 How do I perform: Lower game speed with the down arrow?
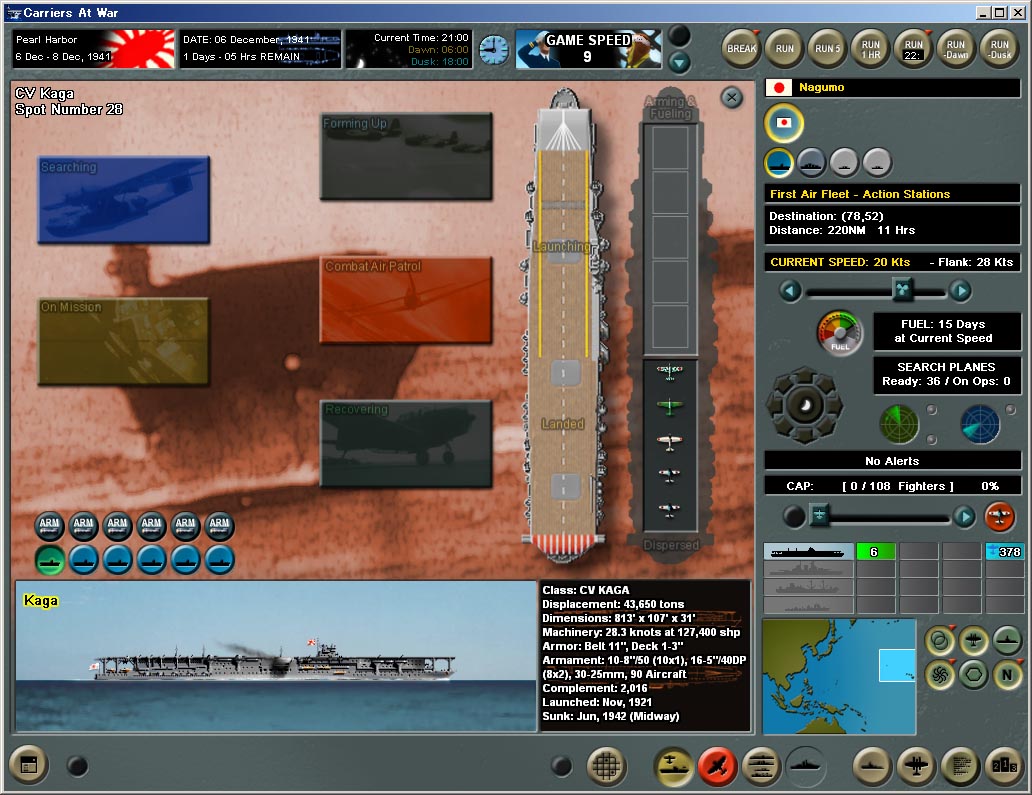click(679, 63)
